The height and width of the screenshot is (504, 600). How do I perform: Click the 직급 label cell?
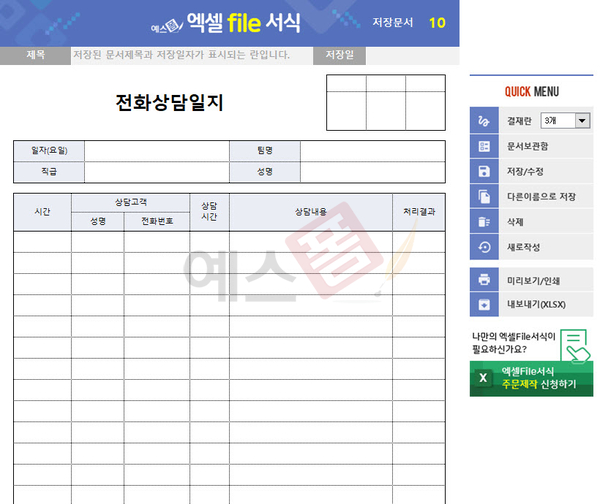pos(49,172)
